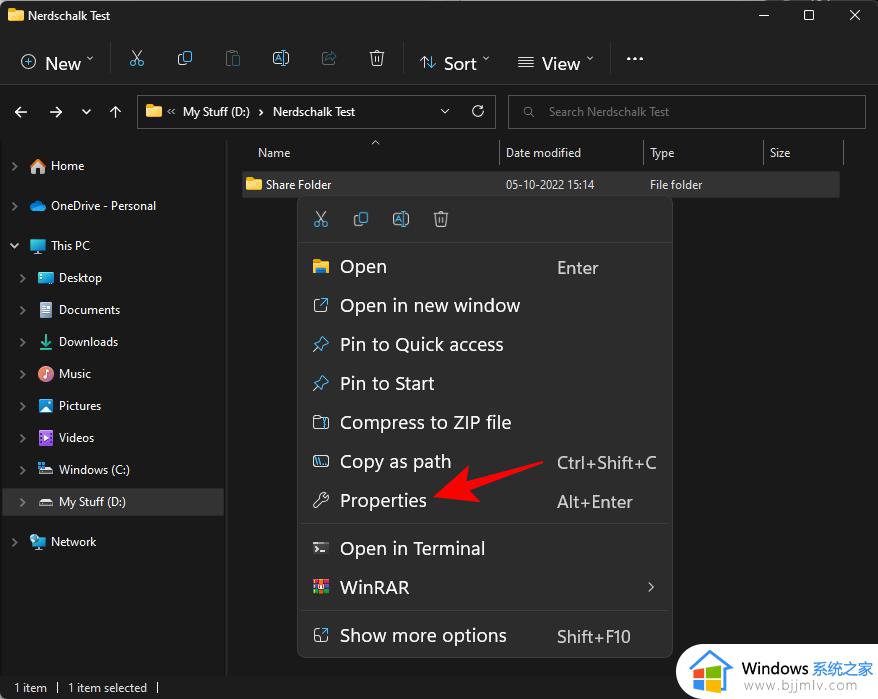Viewport: 878px width, 699px height.
Task: Choose Open in new window
Action: coord(484,306)
